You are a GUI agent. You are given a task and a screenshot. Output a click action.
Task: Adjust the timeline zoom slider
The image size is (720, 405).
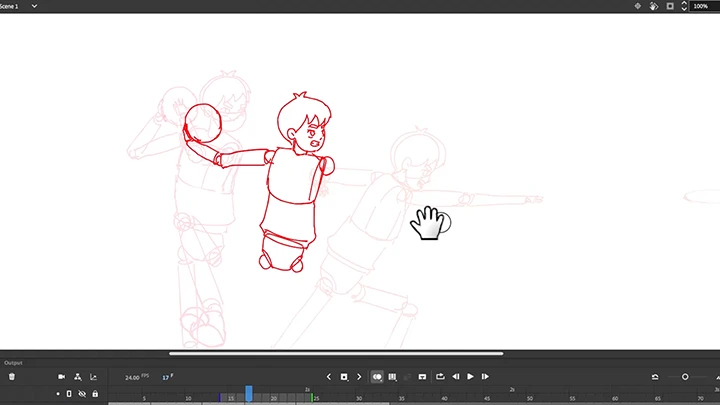[685, 377]
